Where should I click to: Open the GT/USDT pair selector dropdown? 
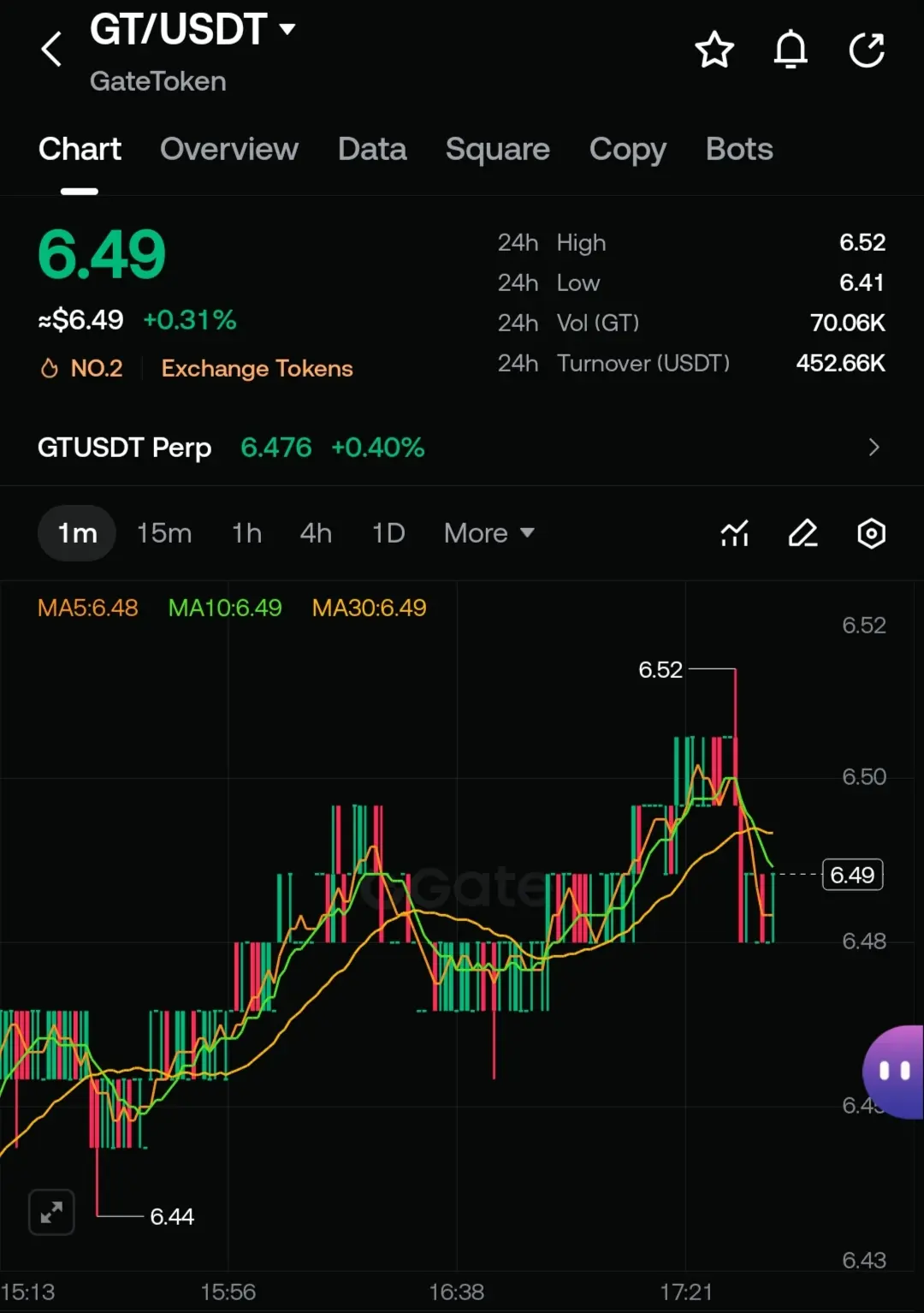[x=287, y=29]
